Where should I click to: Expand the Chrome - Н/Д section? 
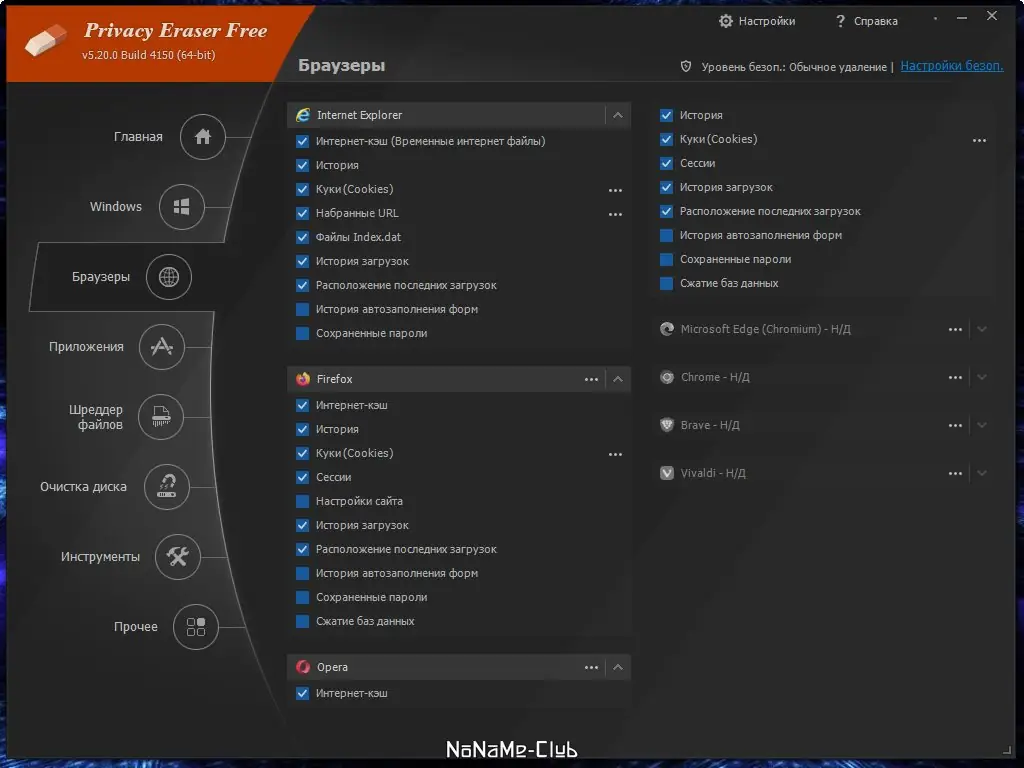(x=979, y=377)
